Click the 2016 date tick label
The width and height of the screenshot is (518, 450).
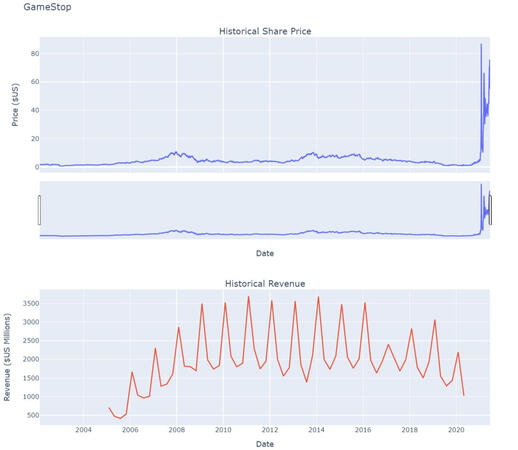(x=363, y=430)
